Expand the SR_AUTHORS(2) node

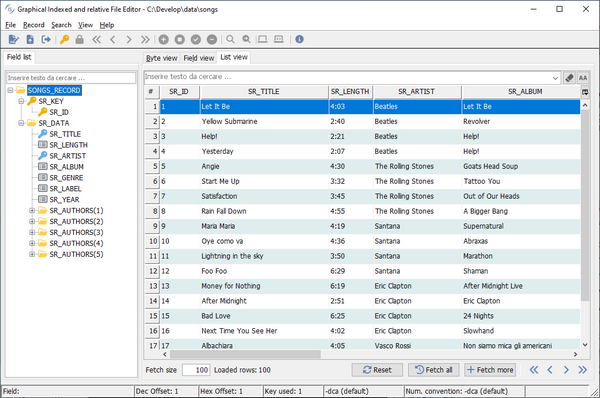coord(33,222)
